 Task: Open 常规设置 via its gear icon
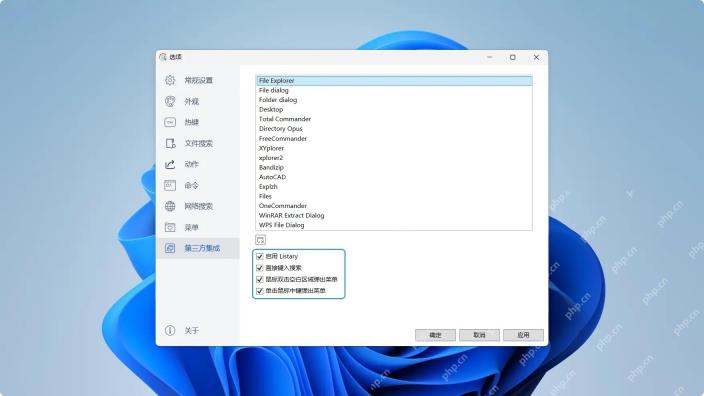(x=170, y=80)
